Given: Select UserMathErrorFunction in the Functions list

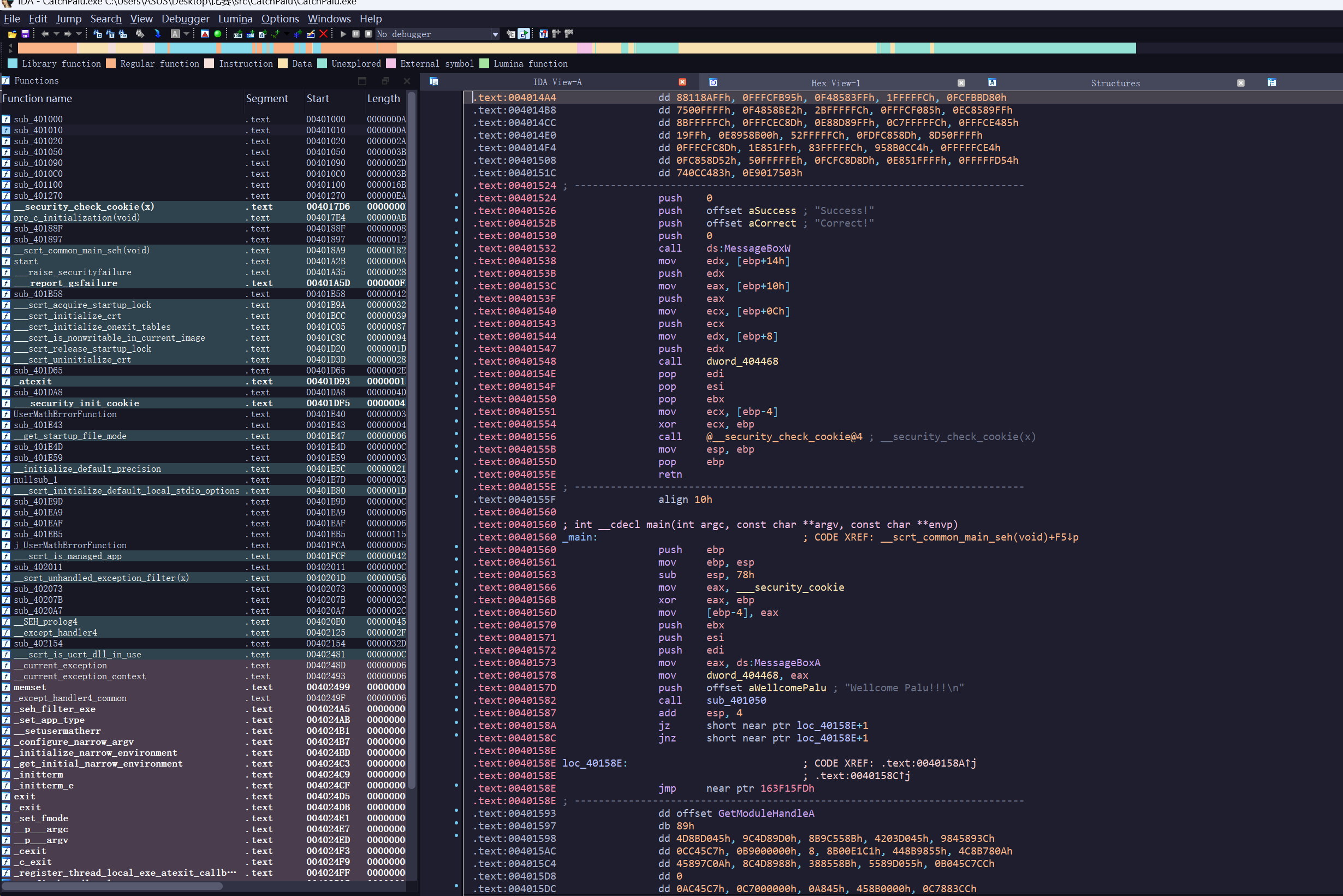Looking at the screenshot, I should coord(204,414).
